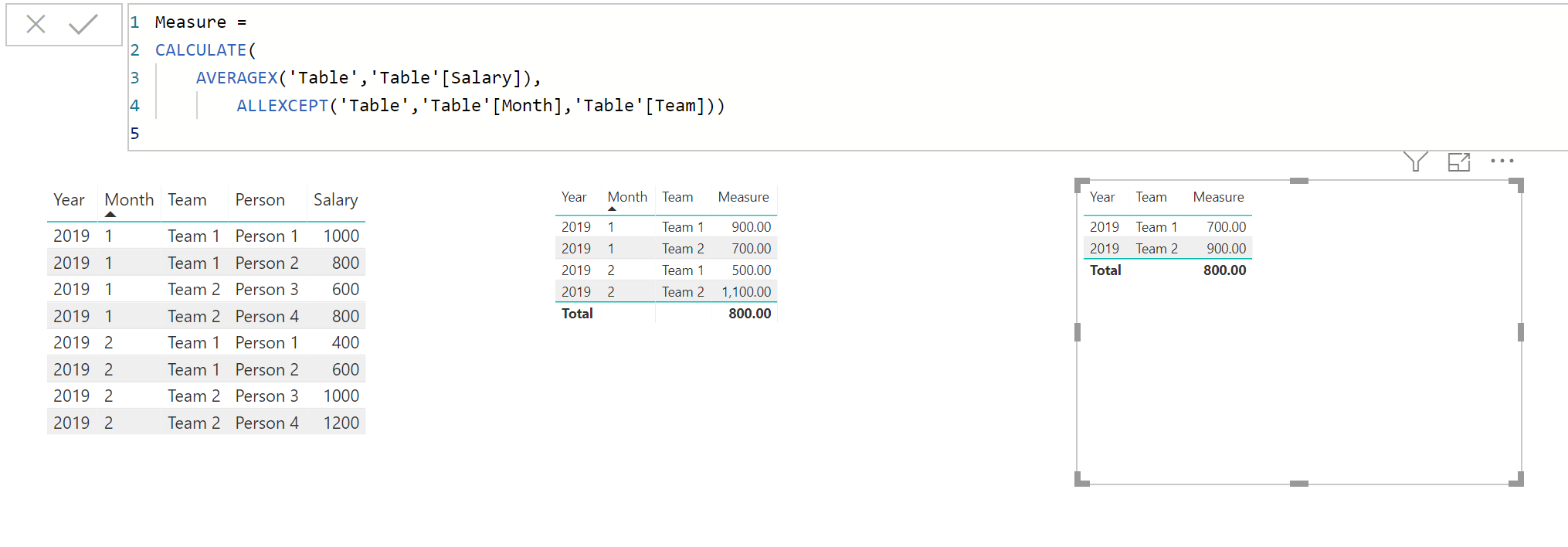Image resolution: width=1568 pixels, height=547 pixels.
Task: Click Total label in right table
Action: click(x=1105, y=270)
